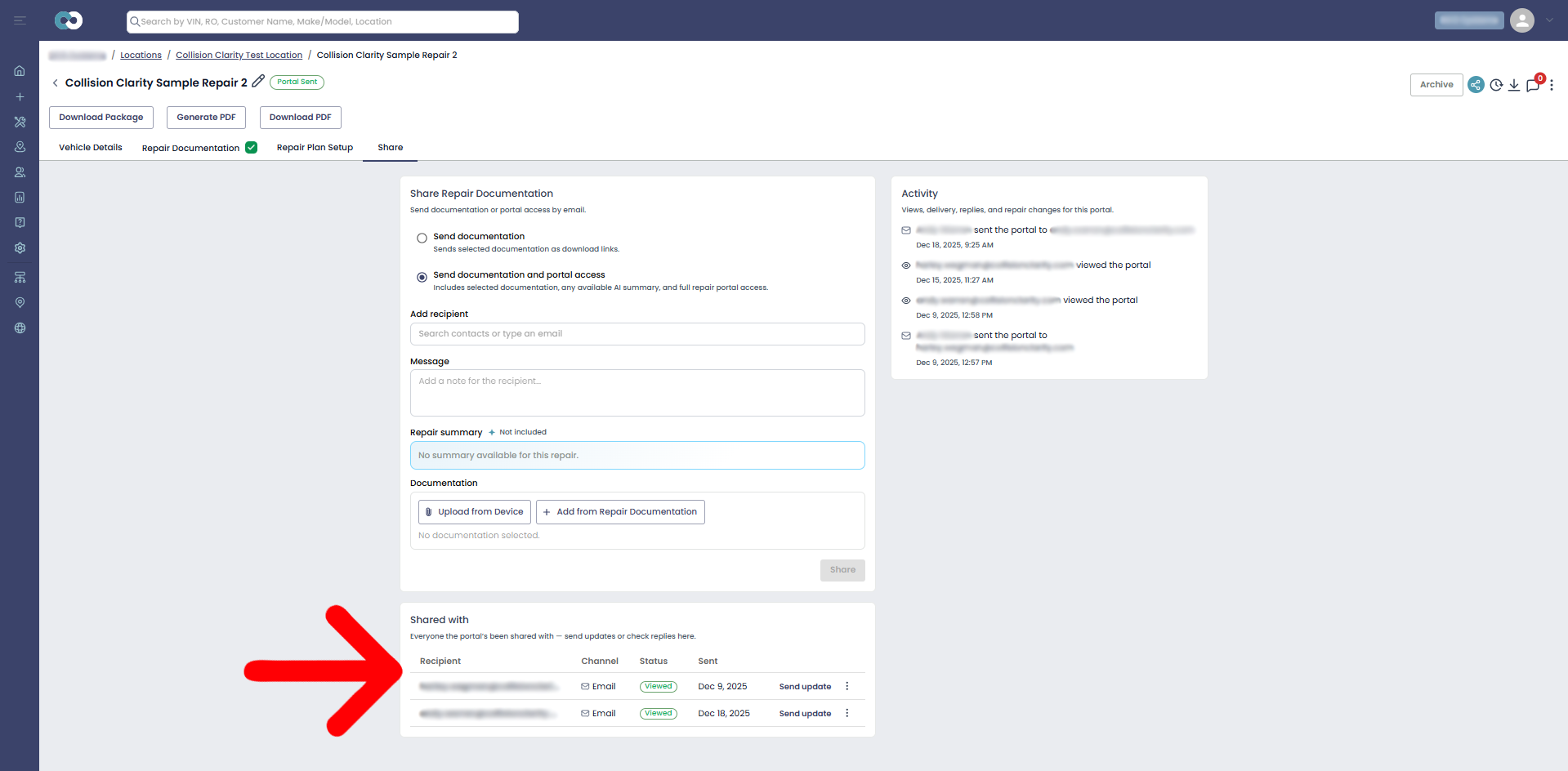Open the three-dot menu for Dec 9 recipient
Viewport: 1568px width, 771px height.
pyautogui.click(x=847, y=686)
